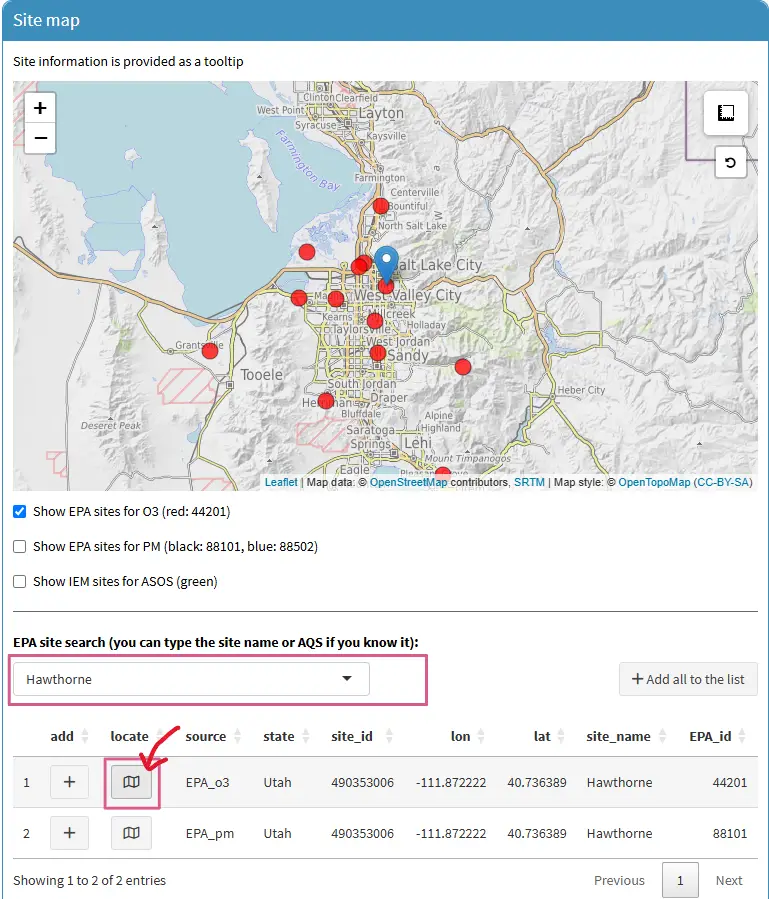Sort table by site_id column
Viewport: 769px width, 899px height.
point(352,736)
